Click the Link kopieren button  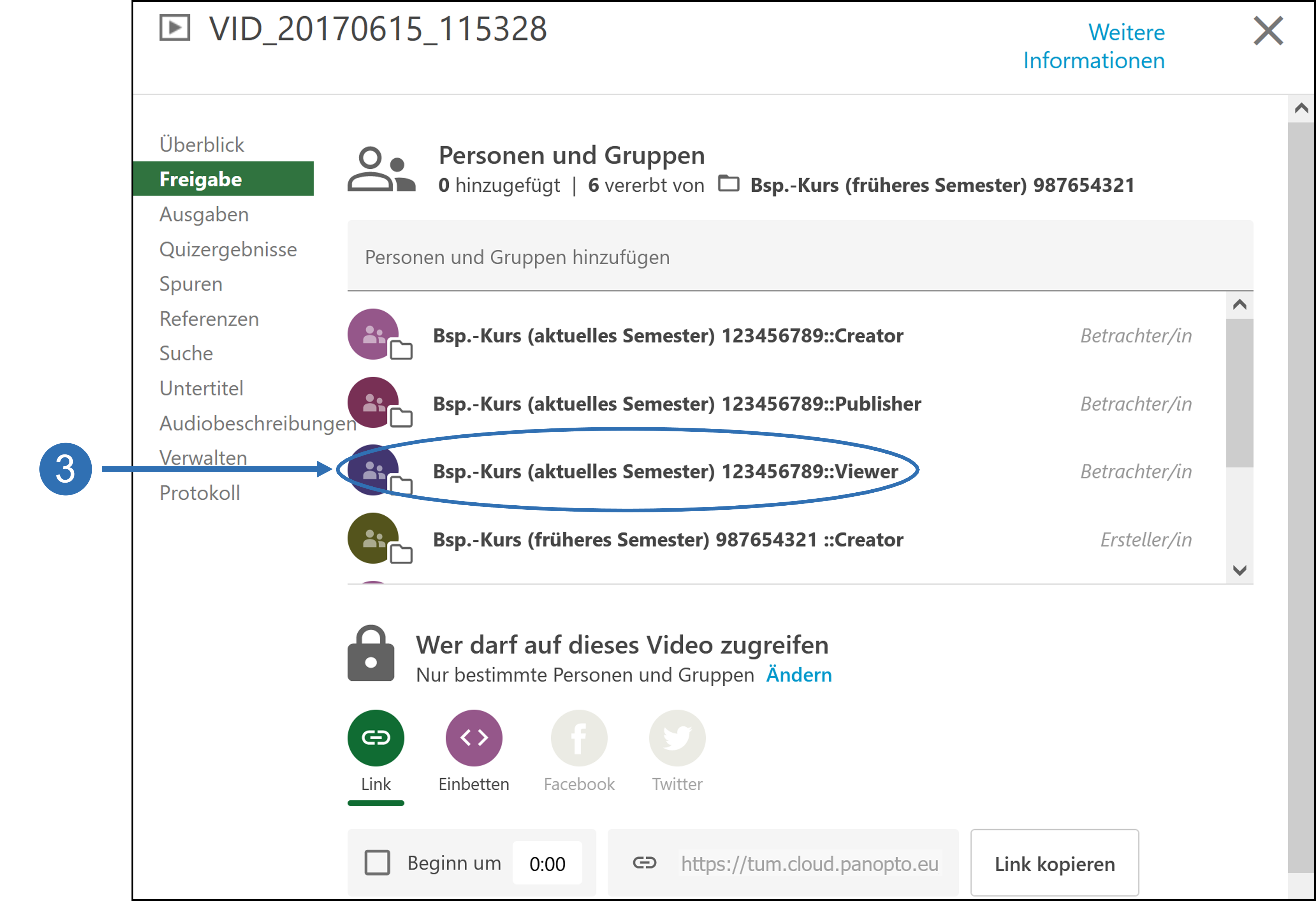point(1055,863)
